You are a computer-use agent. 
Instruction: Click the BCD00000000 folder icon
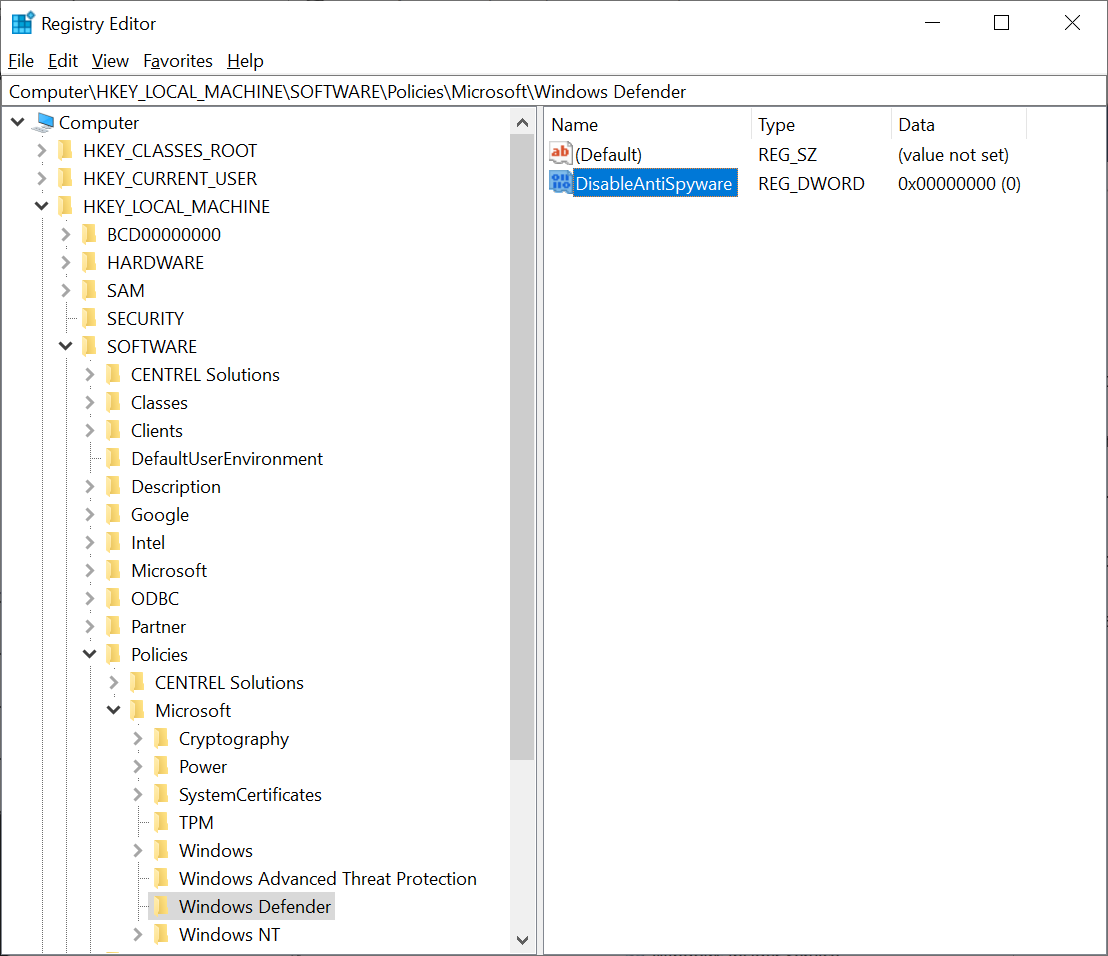click(x=90, y=234)
